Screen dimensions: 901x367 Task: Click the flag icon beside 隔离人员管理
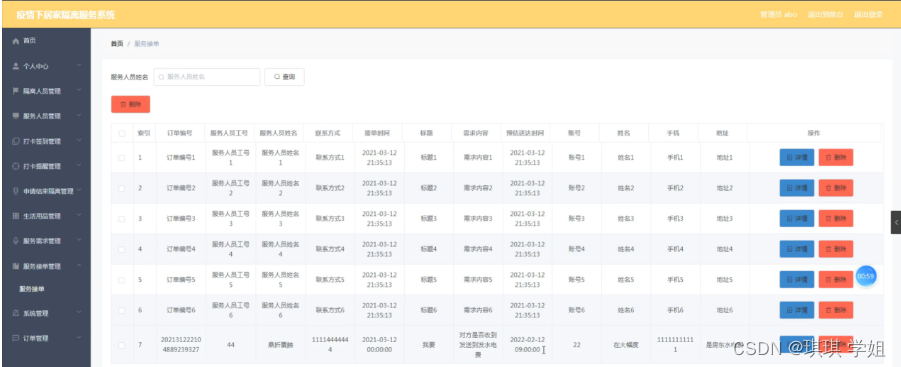[16, 91]
